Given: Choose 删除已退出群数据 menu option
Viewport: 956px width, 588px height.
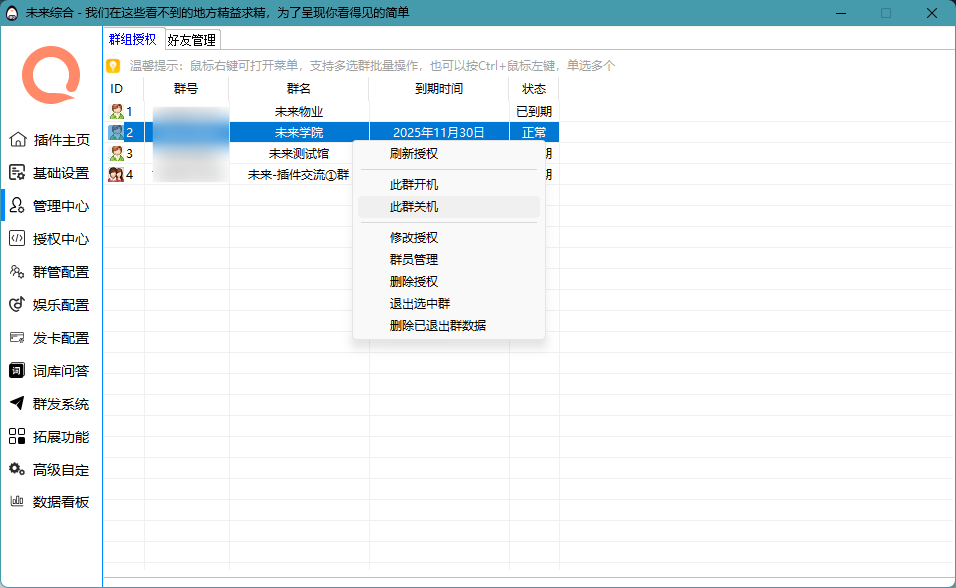Looking at the screenshot, I should pos(438,325).
